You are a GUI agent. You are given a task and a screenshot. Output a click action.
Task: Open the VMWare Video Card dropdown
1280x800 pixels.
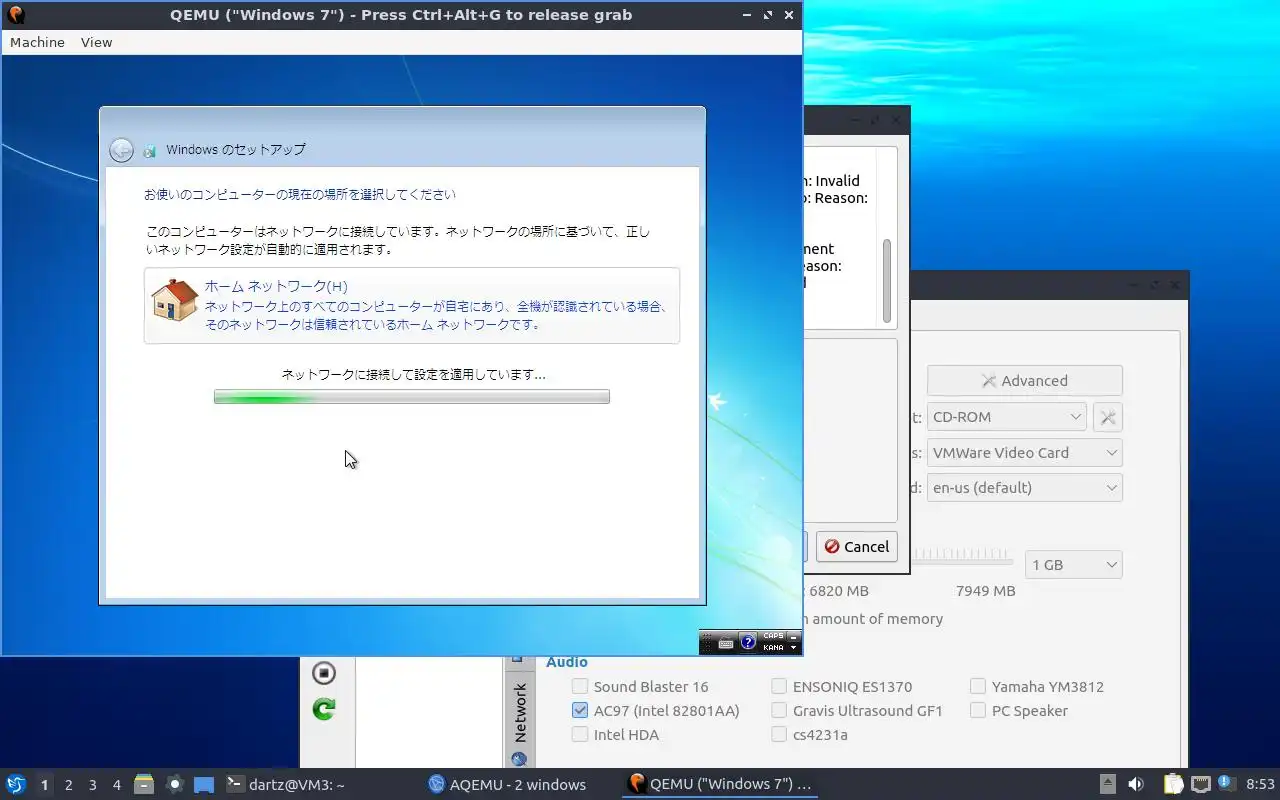pos(1024,452)
